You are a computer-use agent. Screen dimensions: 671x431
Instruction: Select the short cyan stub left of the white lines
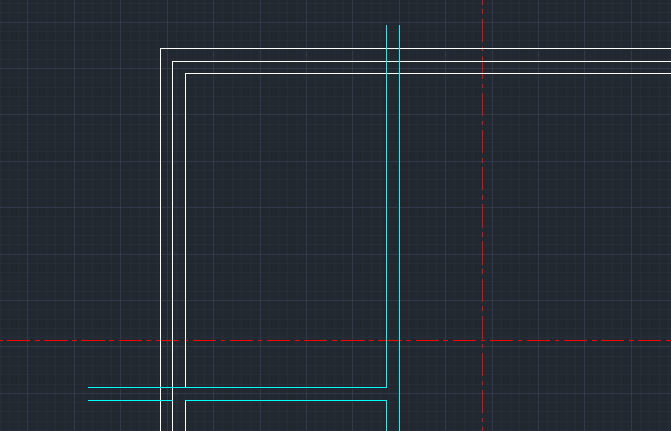(130, 401)
